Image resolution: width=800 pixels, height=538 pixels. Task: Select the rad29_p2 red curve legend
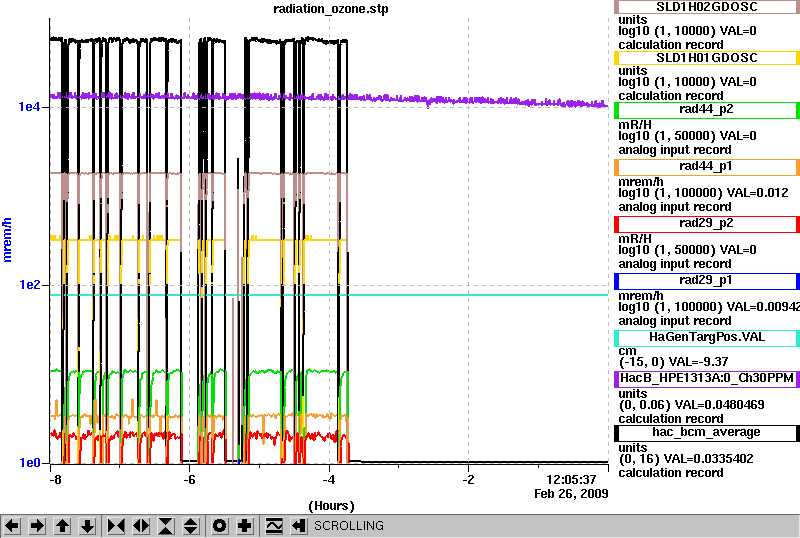pyautogui.click(x=707, y=224)
